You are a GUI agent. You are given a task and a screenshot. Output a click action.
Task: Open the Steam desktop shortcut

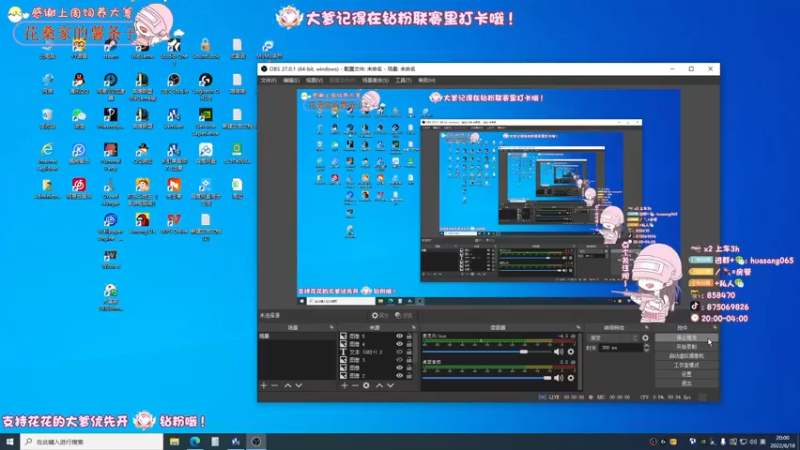[110, 49]
